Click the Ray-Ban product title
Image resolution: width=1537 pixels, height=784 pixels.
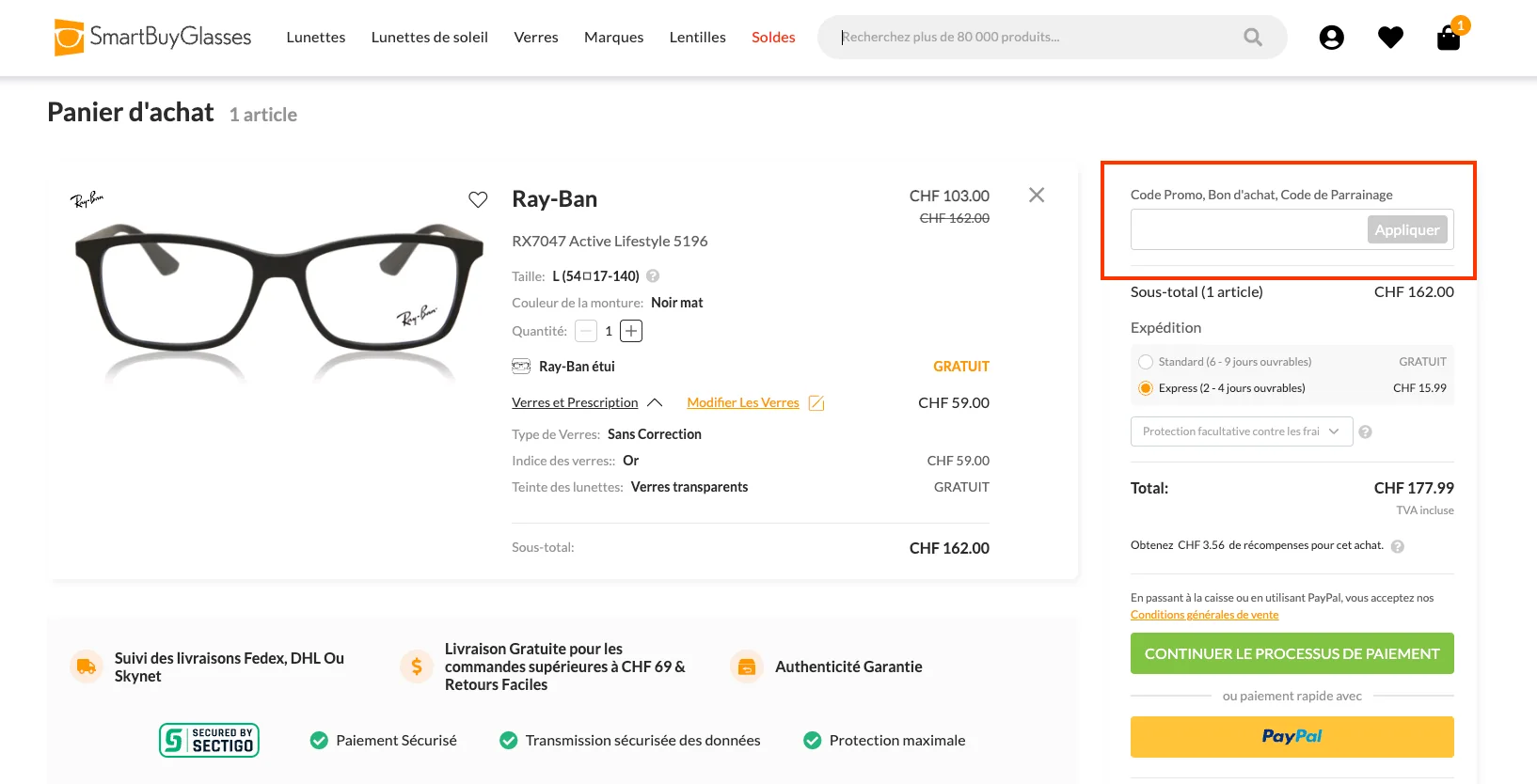555,199
